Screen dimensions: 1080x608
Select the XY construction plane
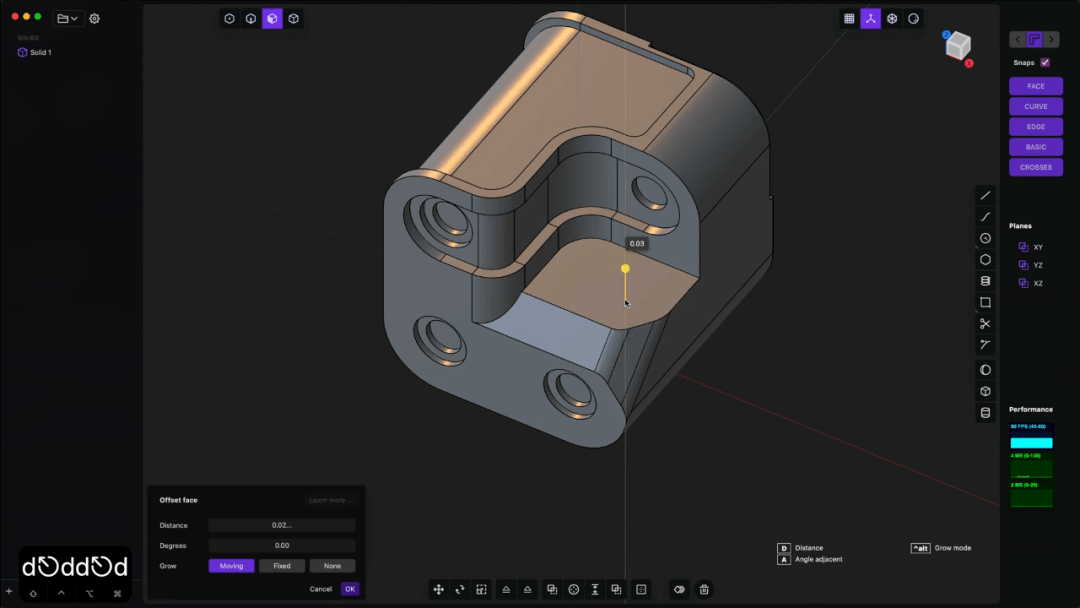click(x=1037, y=247)
